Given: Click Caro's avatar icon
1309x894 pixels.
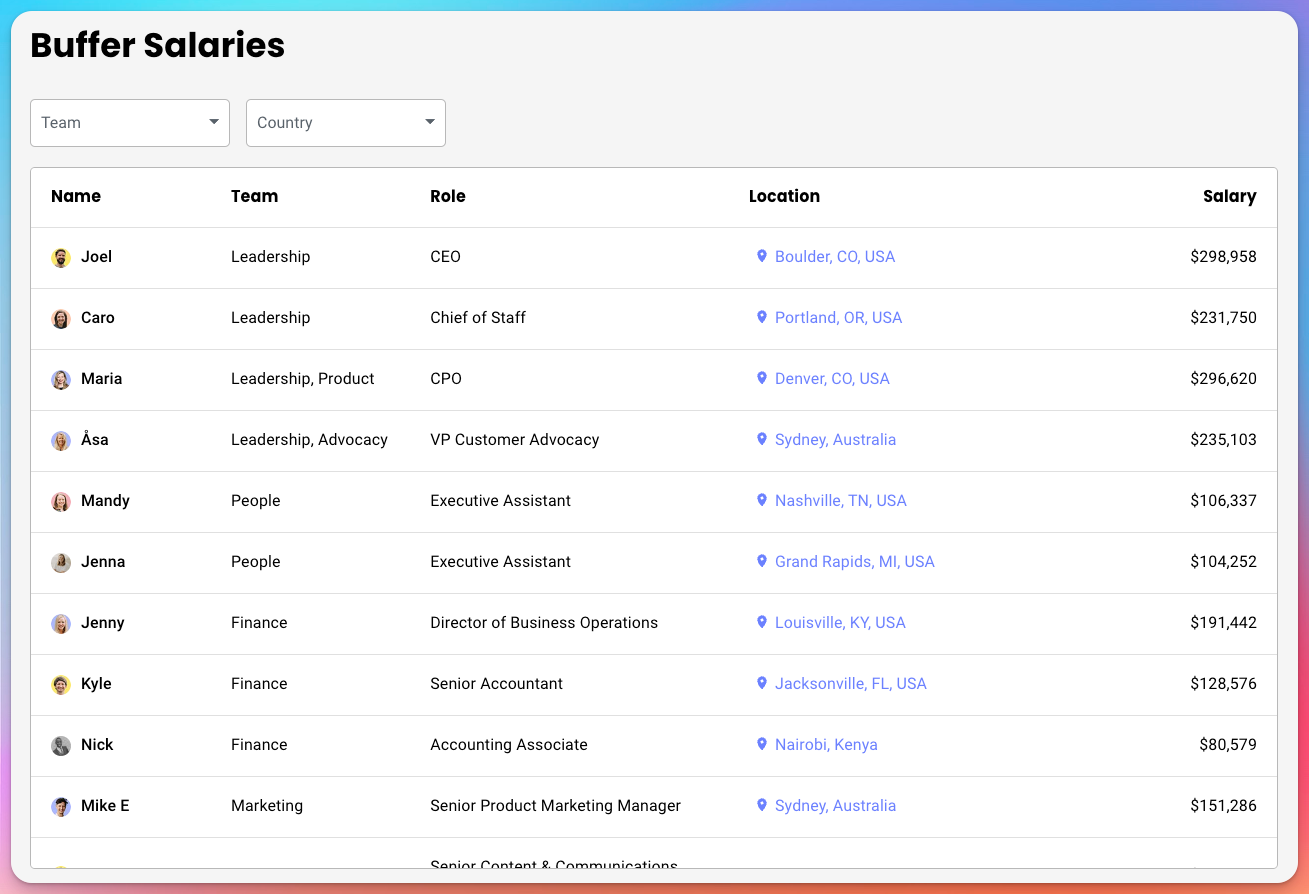Looking at the screenshot, I should click(61, 319).
